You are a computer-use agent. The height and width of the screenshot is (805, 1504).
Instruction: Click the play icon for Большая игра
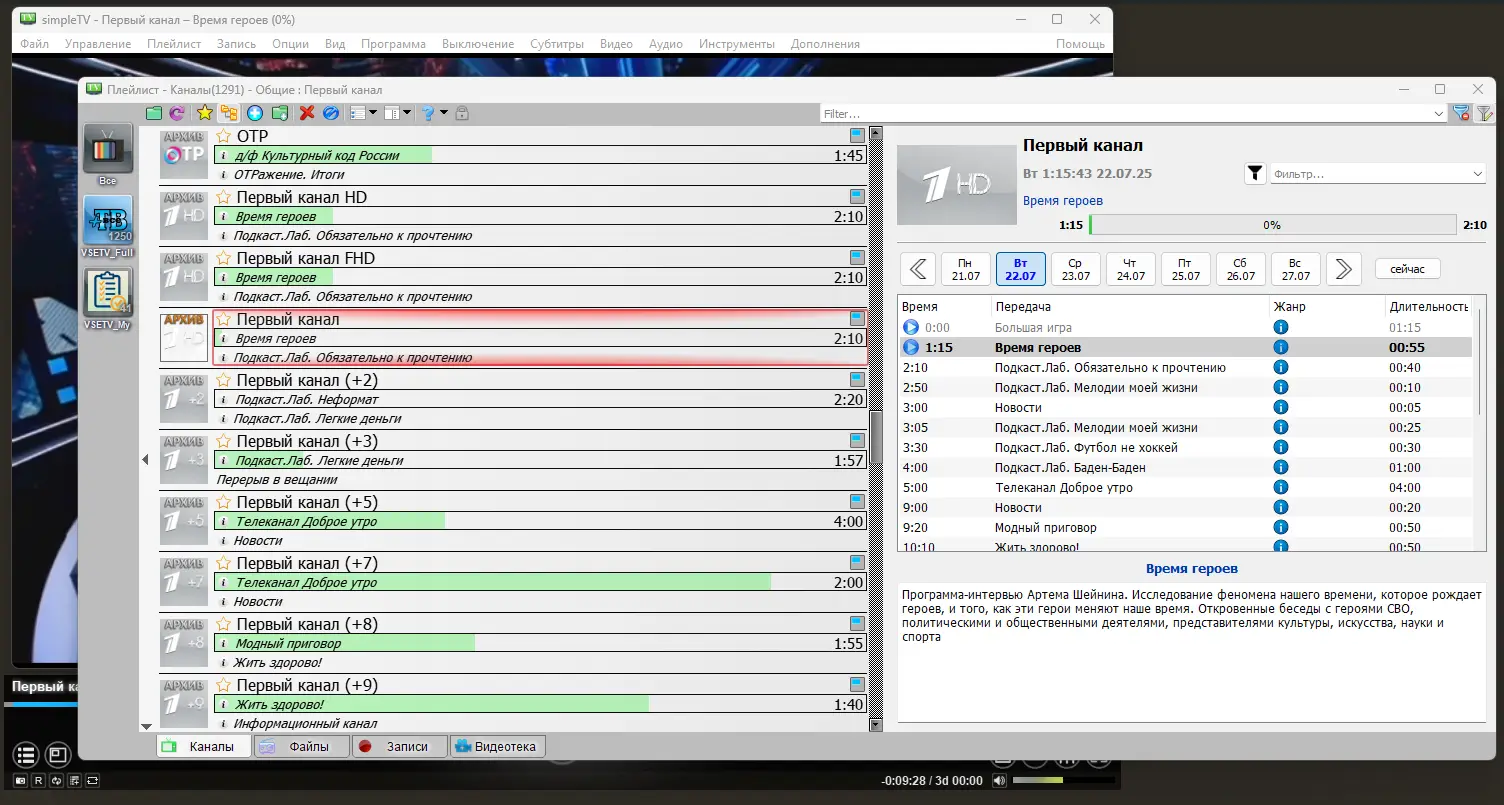[x=910, y=327]
